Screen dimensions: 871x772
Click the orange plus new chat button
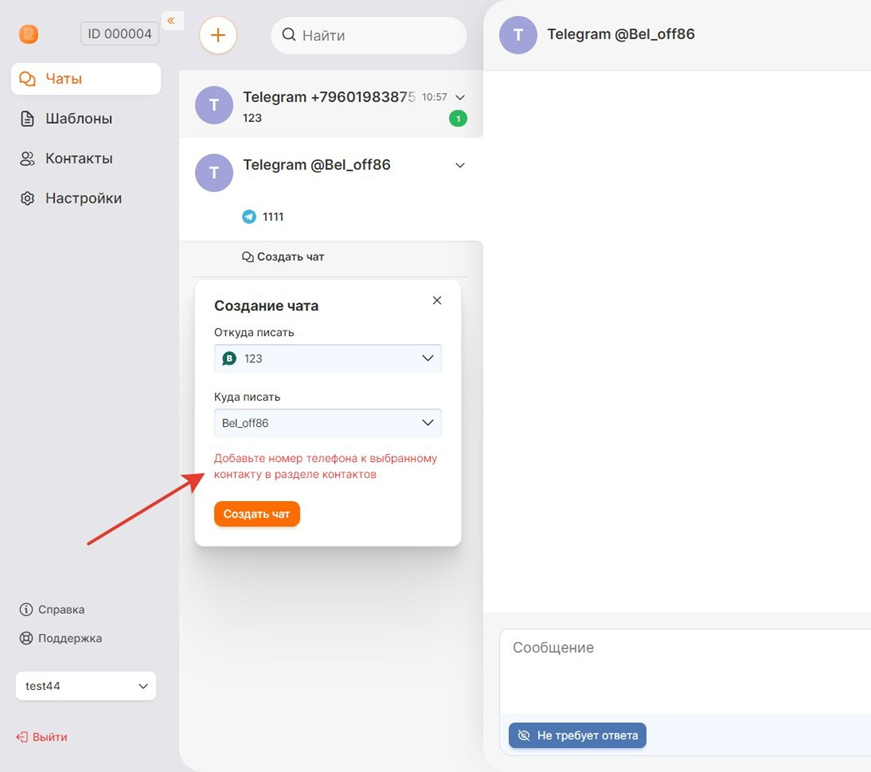[218, 35]
